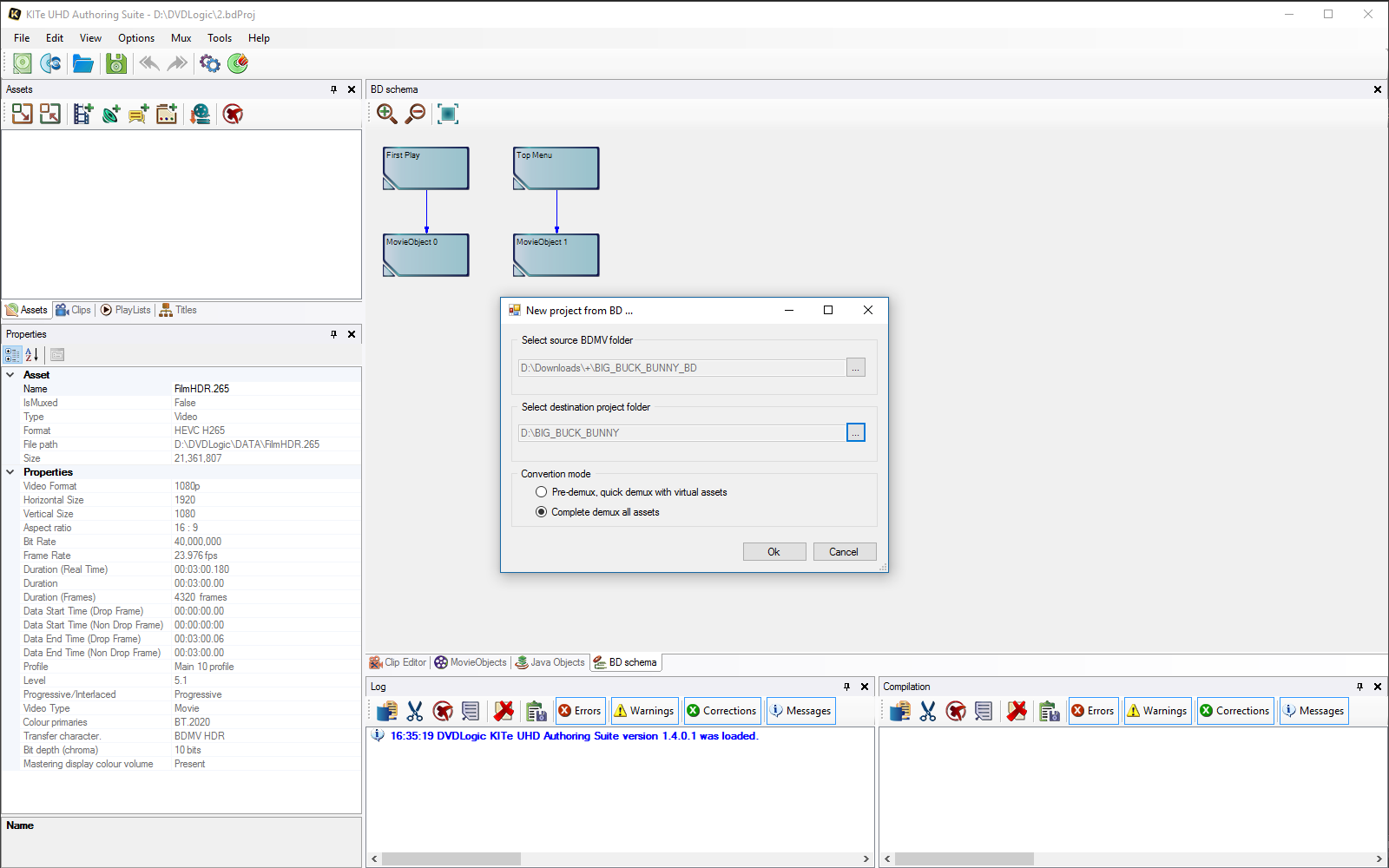Select Complete demux all assets option
Image resolution: width=1389 pixels, height=868 pixels.
(x=542, y=512)
